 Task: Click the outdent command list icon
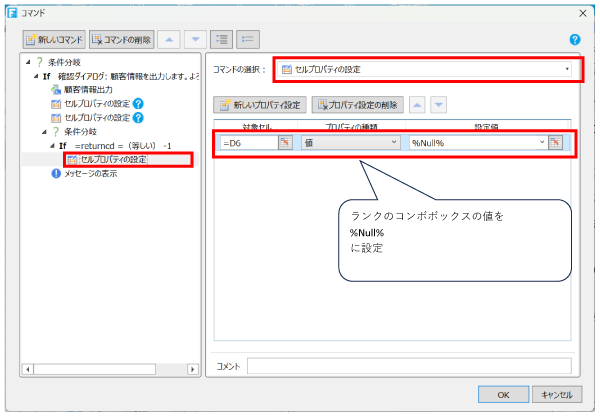(x=248, y=39)
